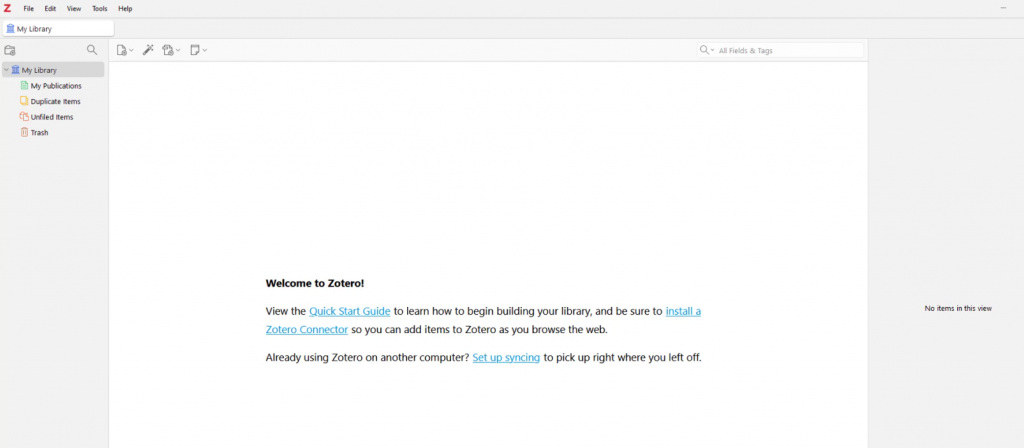This screenshot has width=1024, height=448.
Task: Collapse the My Library tree arrow
Action: pos(6,70)
